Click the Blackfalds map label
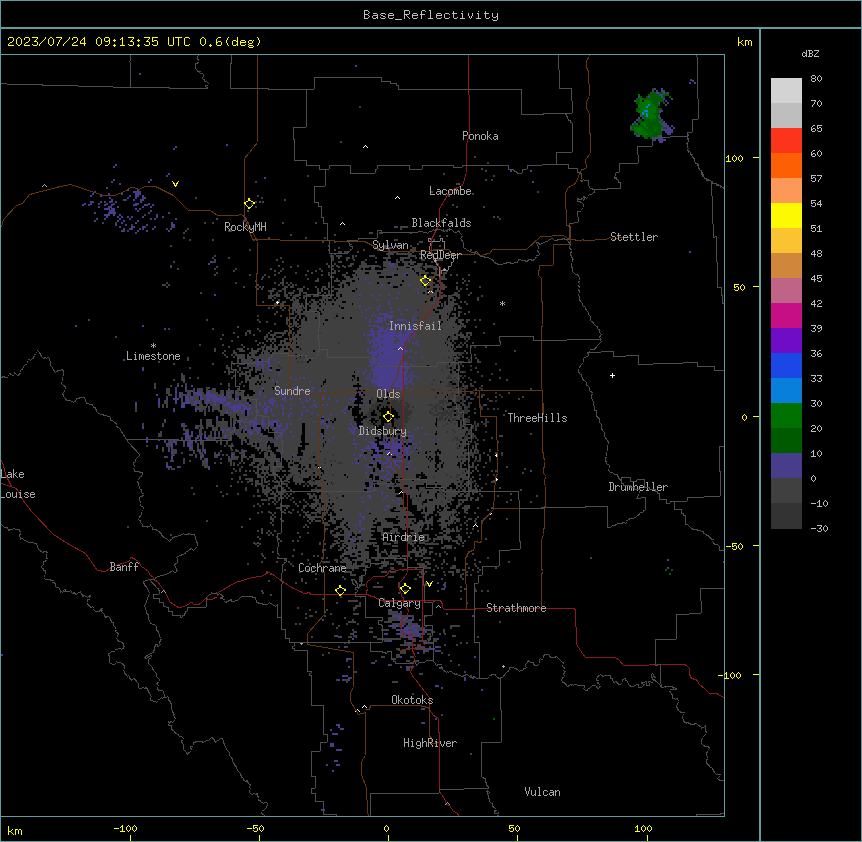This screenshot has width=862, height=842. (441, 223)
